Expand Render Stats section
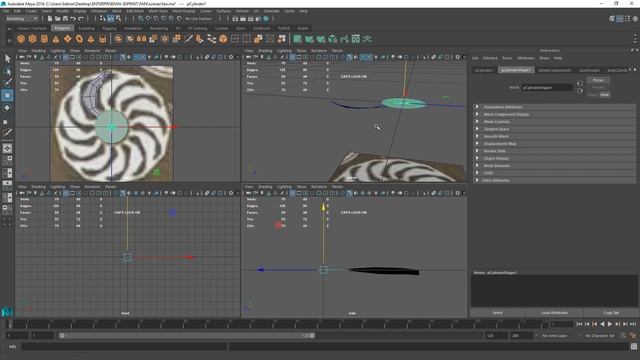The height and width of the screenshot is (360, 640). tap(554, 151)
